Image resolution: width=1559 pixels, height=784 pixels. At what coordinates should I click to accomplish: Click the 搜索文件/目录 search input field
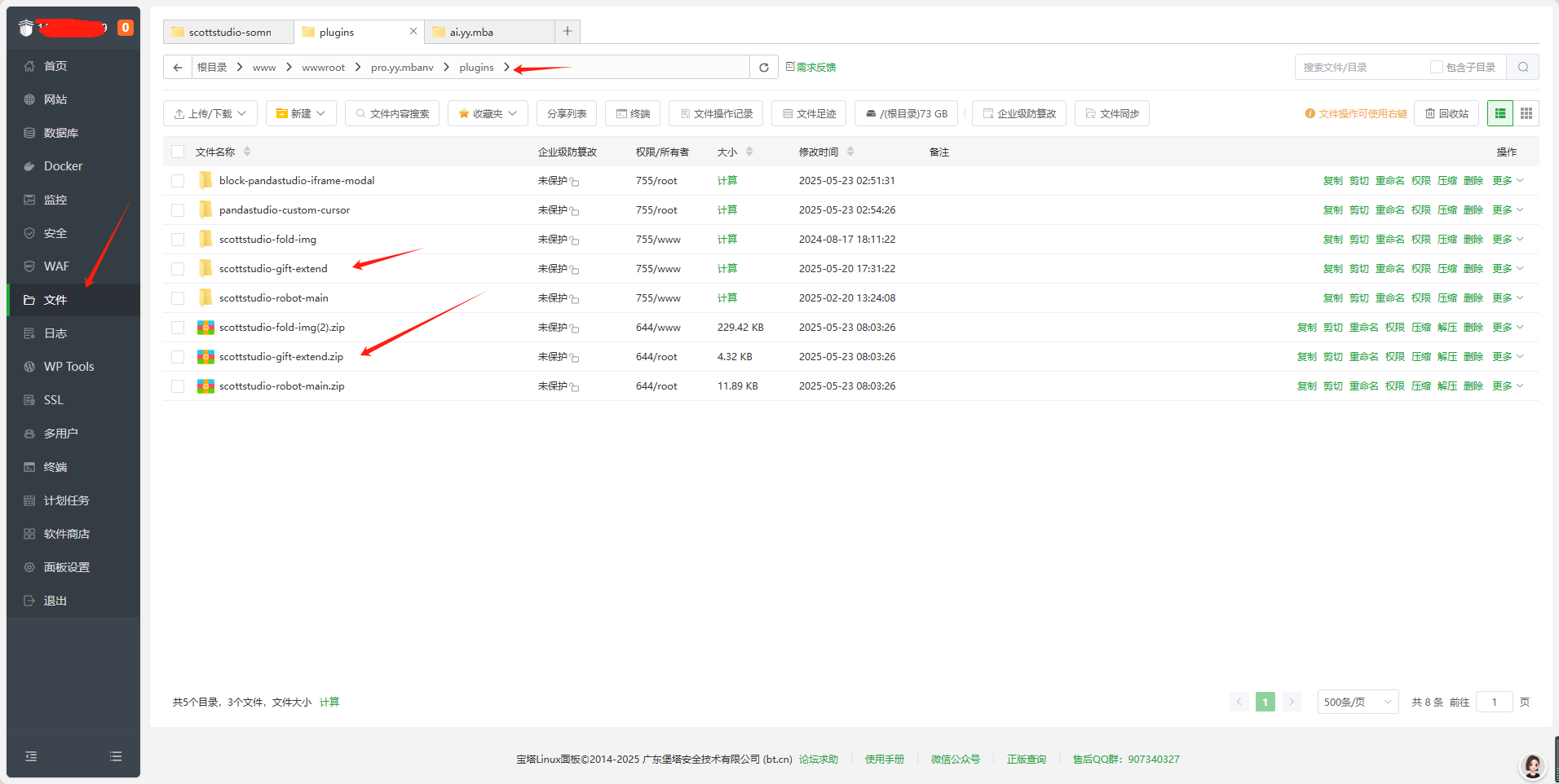click(1362, 68)
